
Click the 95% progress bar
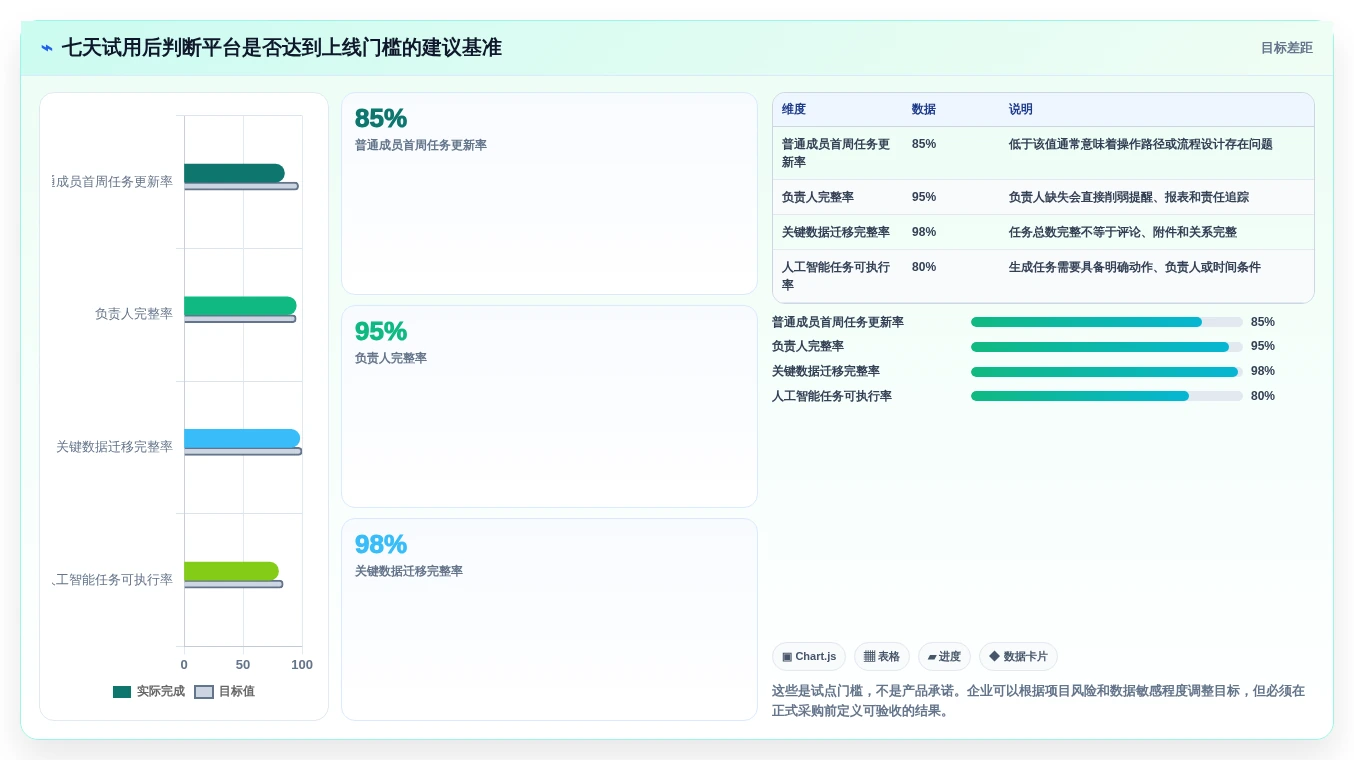coord(1107,347)
